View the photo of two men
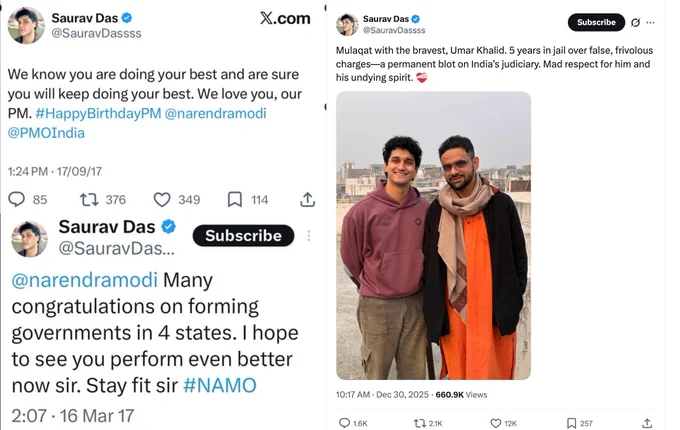This screenshot has height=430, width=680. (433, 235)
